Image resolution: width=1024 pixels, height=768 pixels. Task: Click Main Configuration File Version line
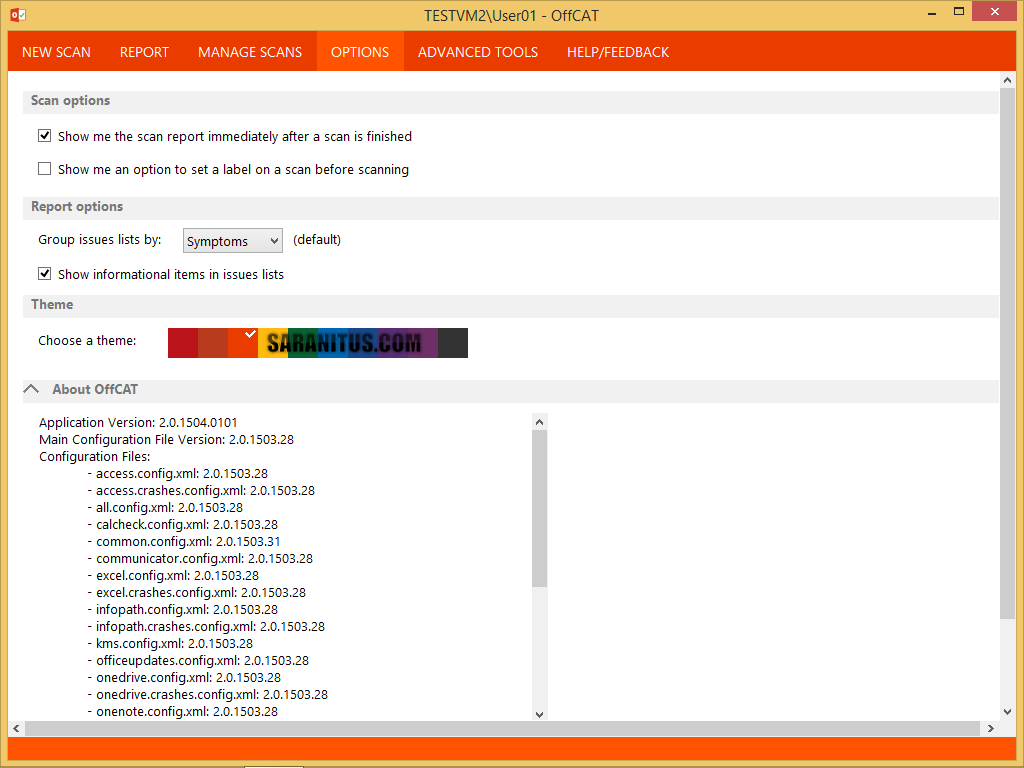167,440
